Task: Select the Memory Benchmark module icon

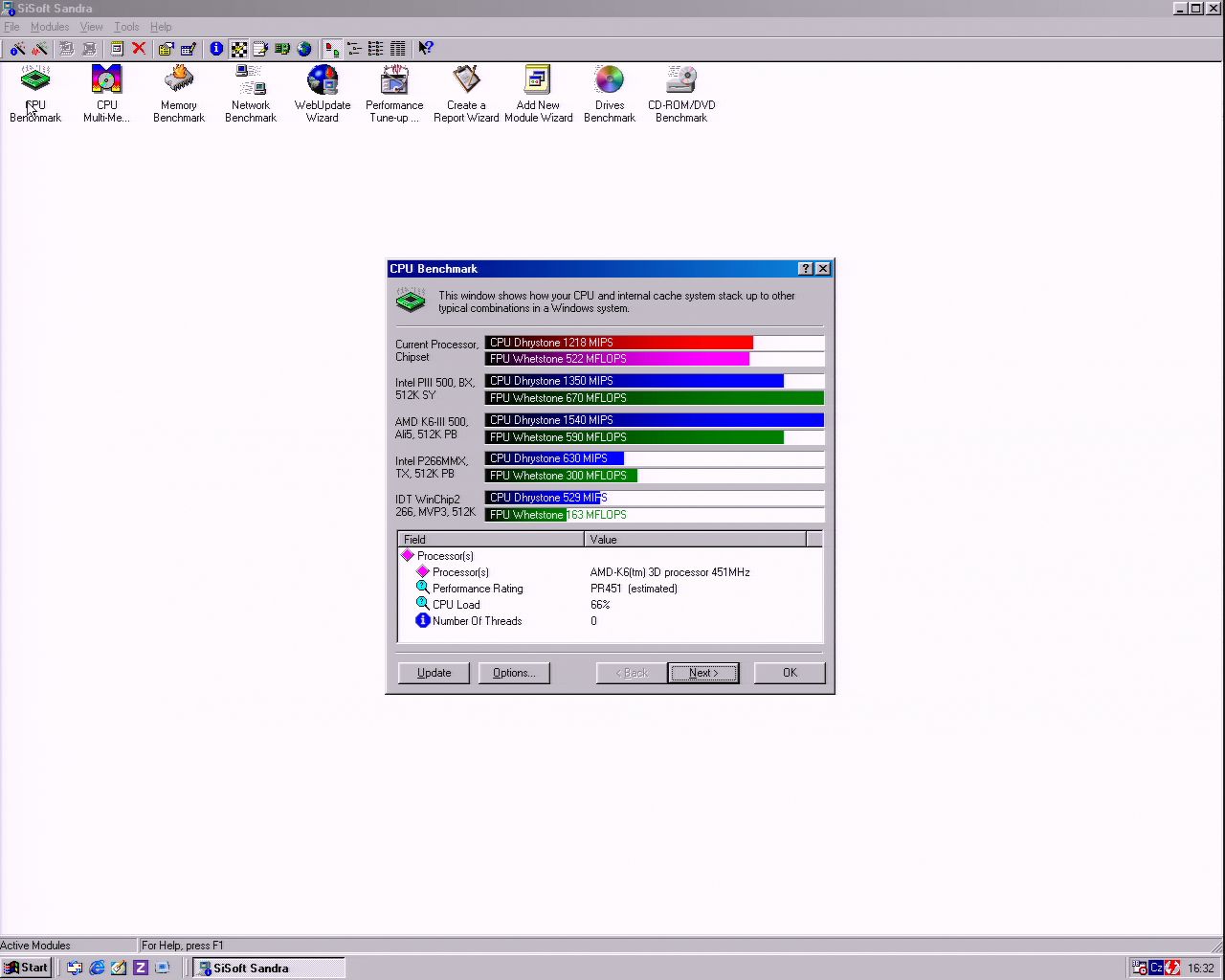Action: [179, 94]
